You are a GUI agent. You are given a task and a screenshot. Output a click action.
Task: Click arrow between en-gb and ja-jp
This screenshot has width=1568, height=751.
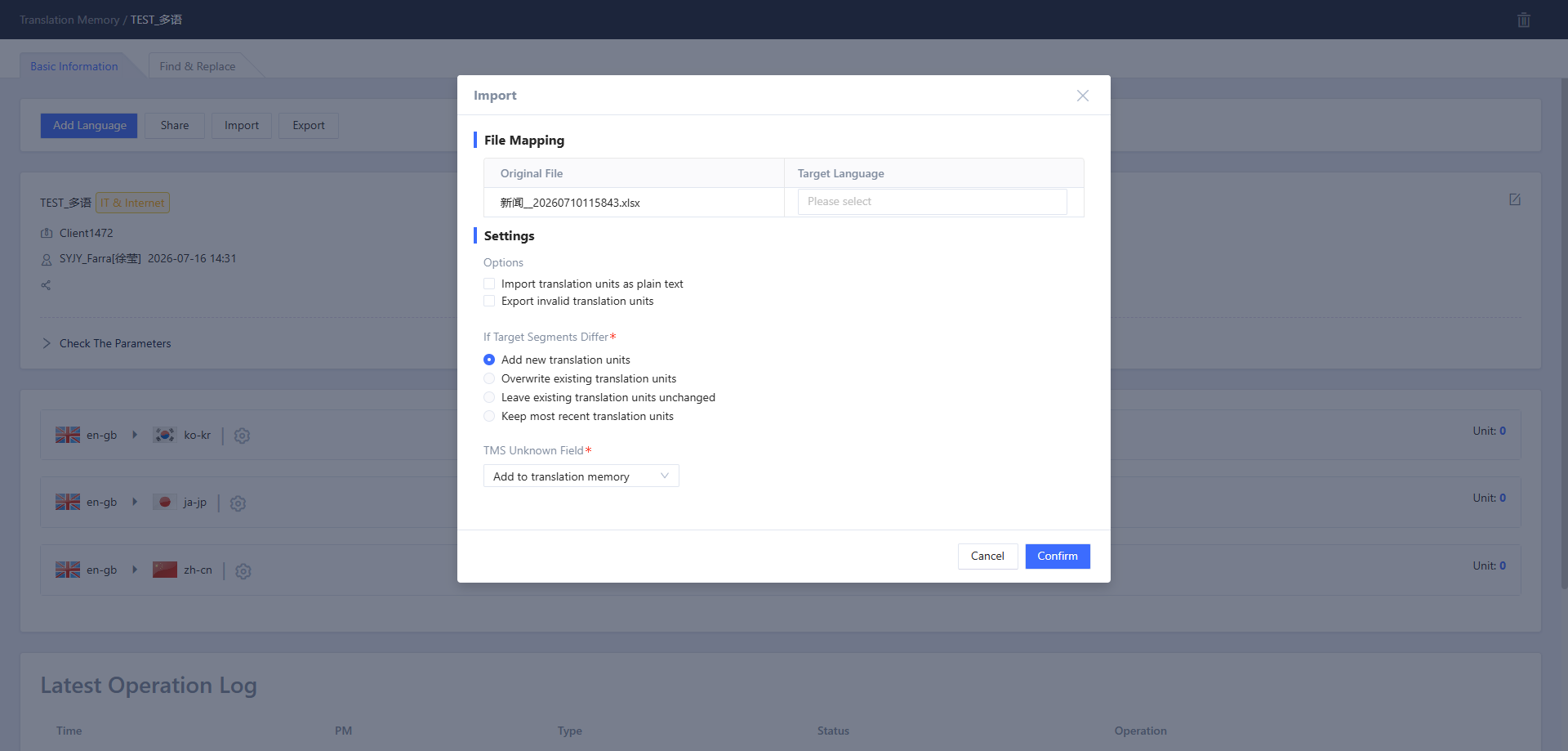[x=135, y=502]
